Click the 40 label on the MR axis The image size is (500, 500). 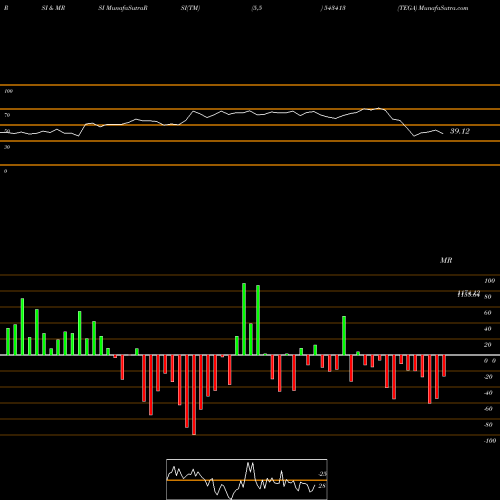(488, 329)
